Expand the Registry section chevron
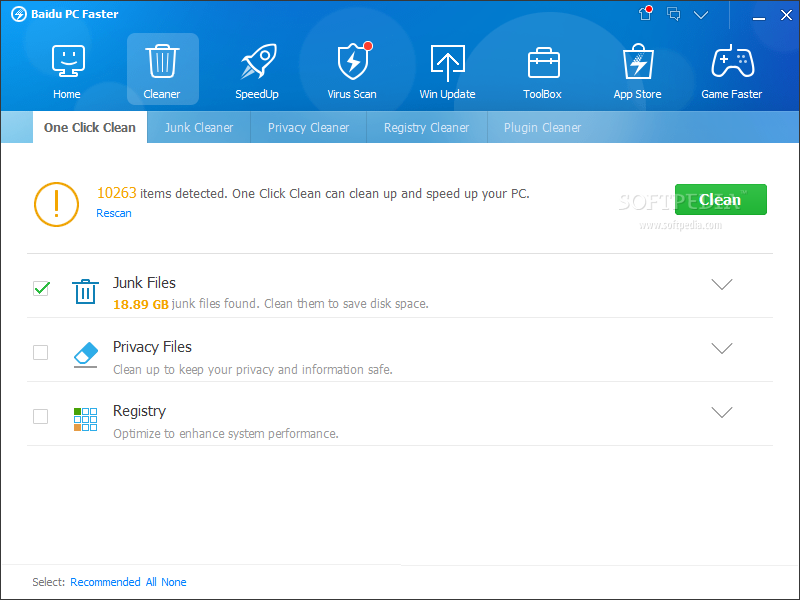This screenshot has width=800, height=600. pyautogui.click(x=721, y=412)
